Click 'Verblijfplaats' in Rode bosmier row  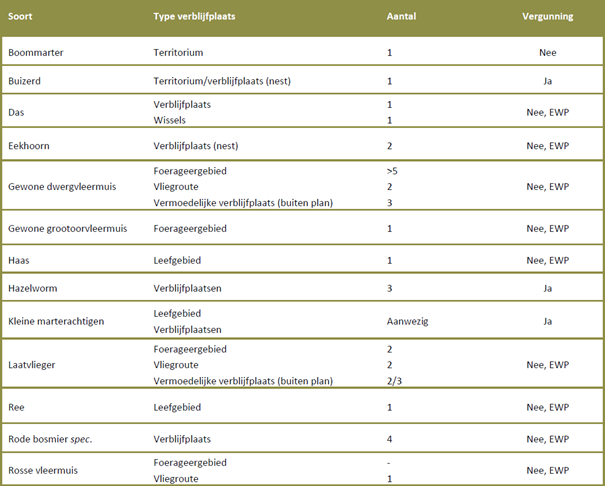(x=182, y=439)
